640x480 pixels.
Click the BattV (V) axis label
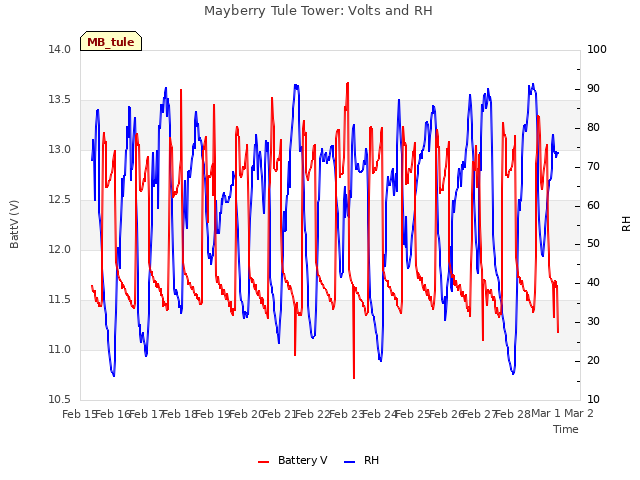[x=14, y=224]
